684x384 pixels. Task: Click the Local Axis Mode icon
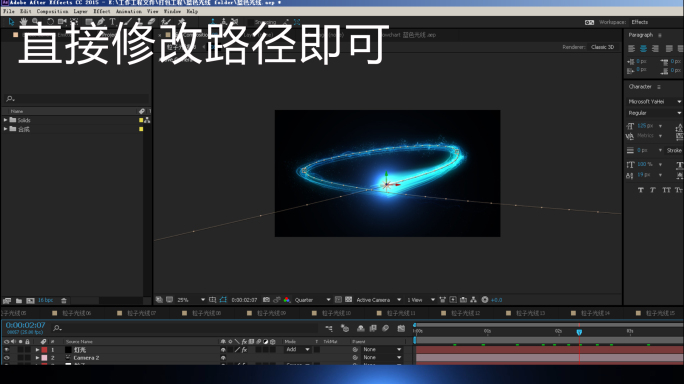pyautogui.click(x=213, y=21)
